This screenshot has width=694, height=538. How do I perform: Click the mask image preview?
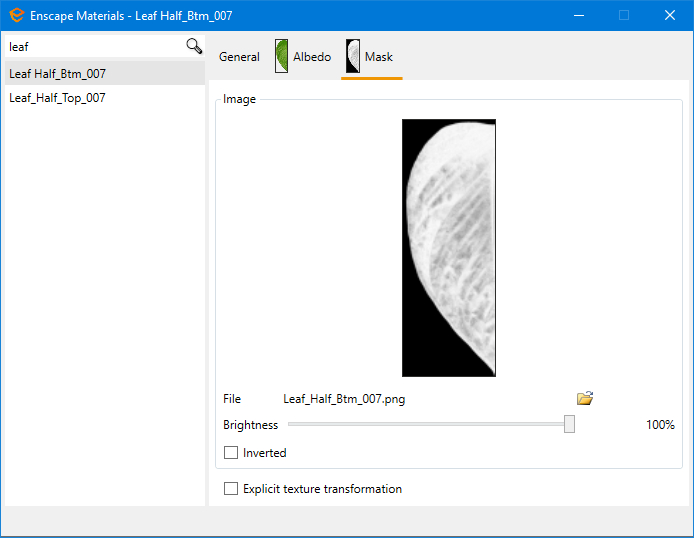448,247
